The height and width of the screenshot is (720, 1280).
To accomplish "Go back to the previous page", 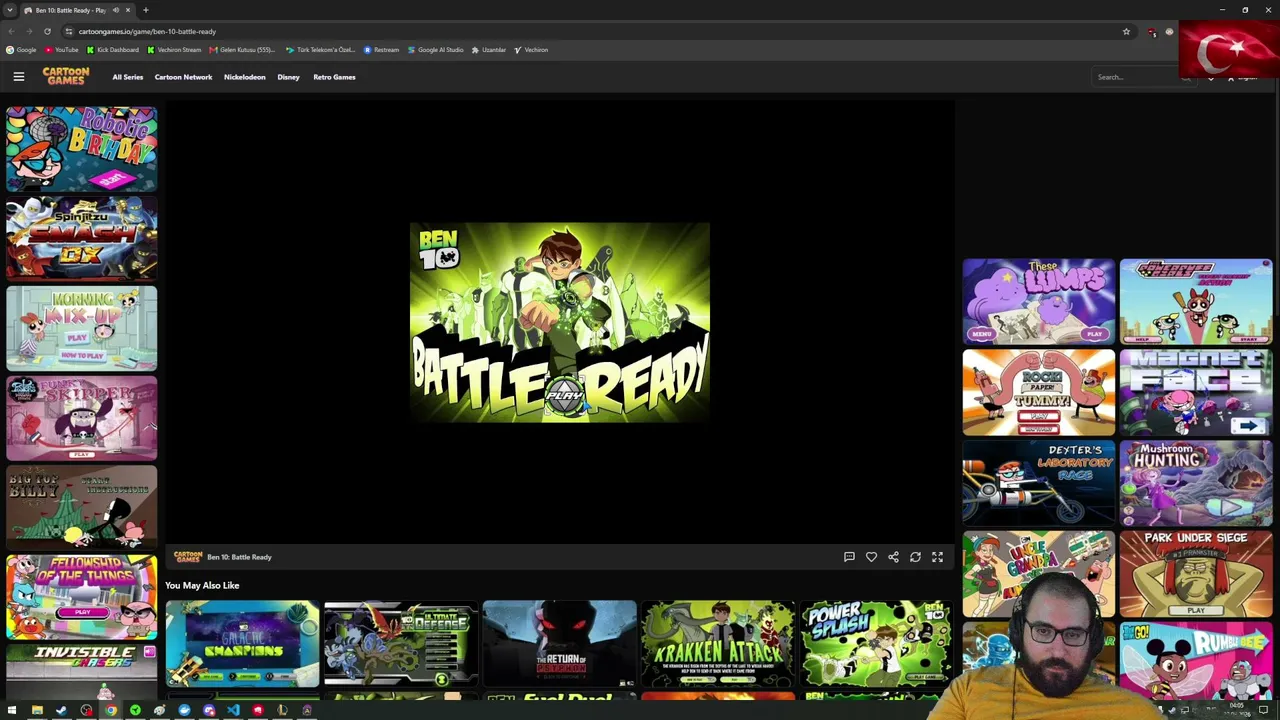I will [11, 31].
